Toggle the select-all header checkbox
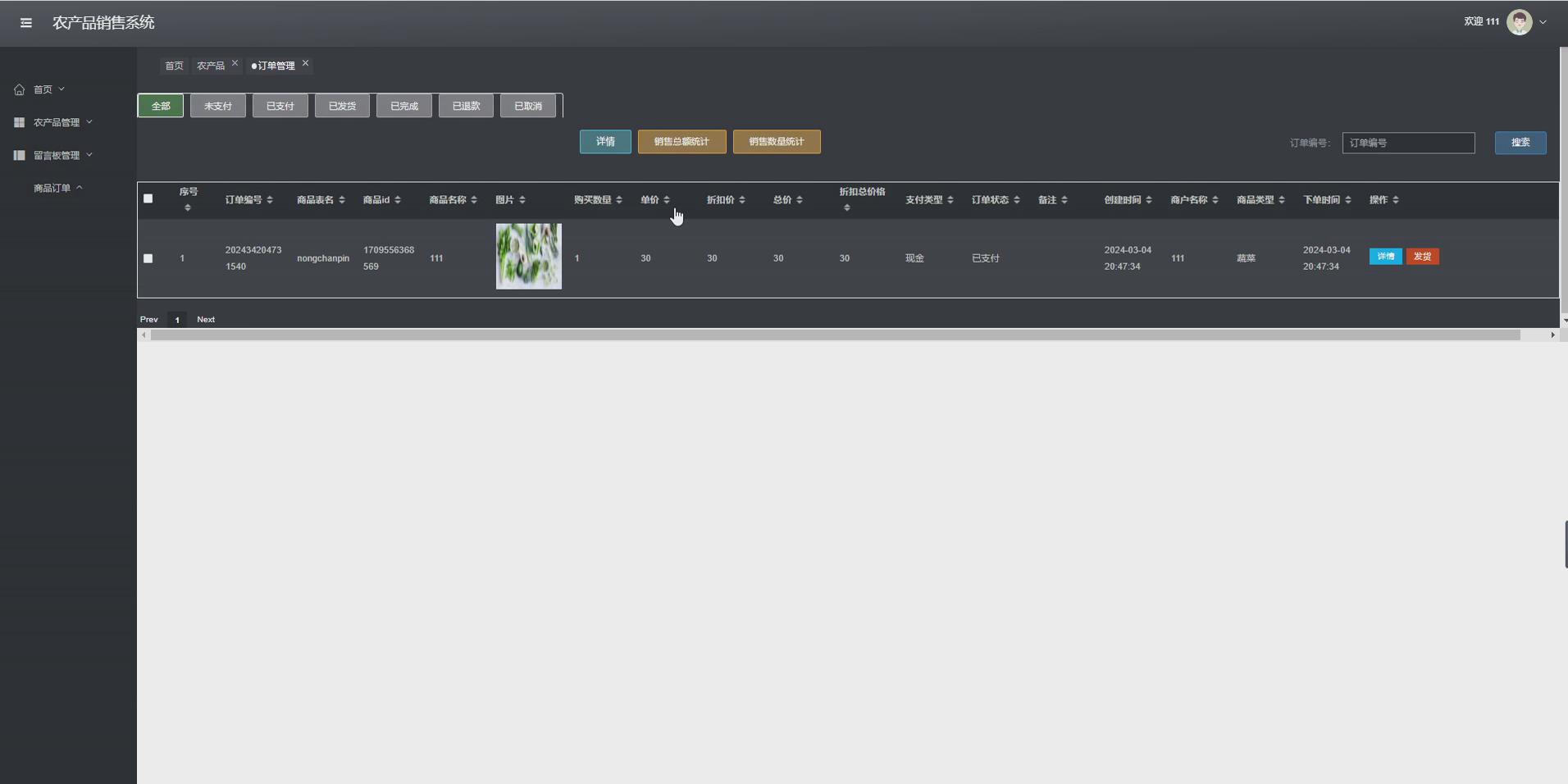 click(x=148, y=198)
